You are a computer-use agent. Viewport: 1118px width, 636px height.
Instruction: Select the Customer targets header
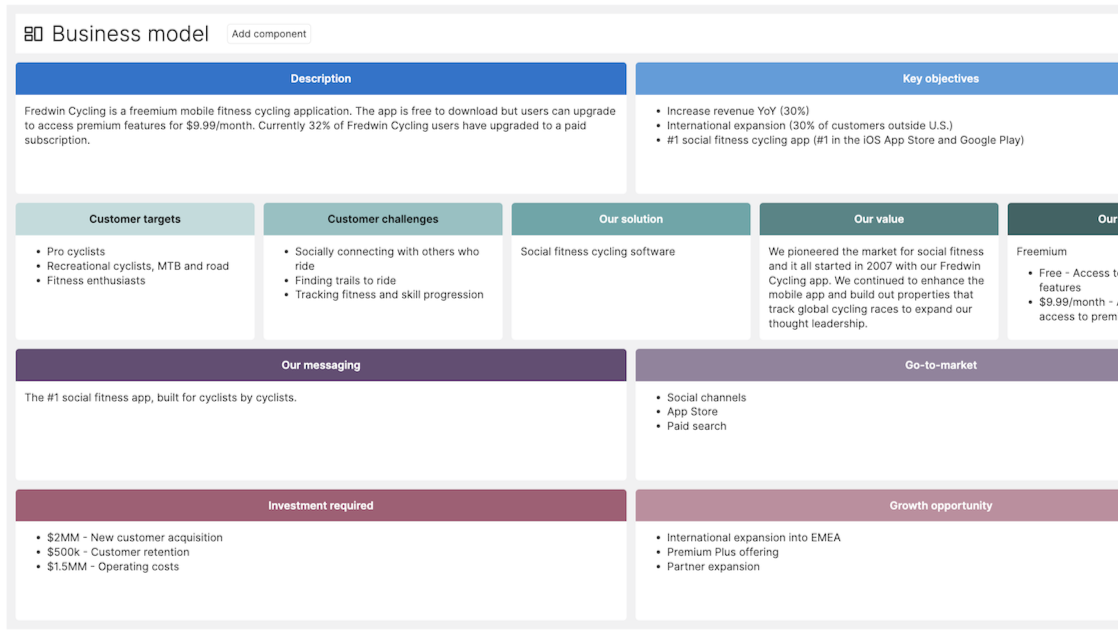(x=135, y=219)
